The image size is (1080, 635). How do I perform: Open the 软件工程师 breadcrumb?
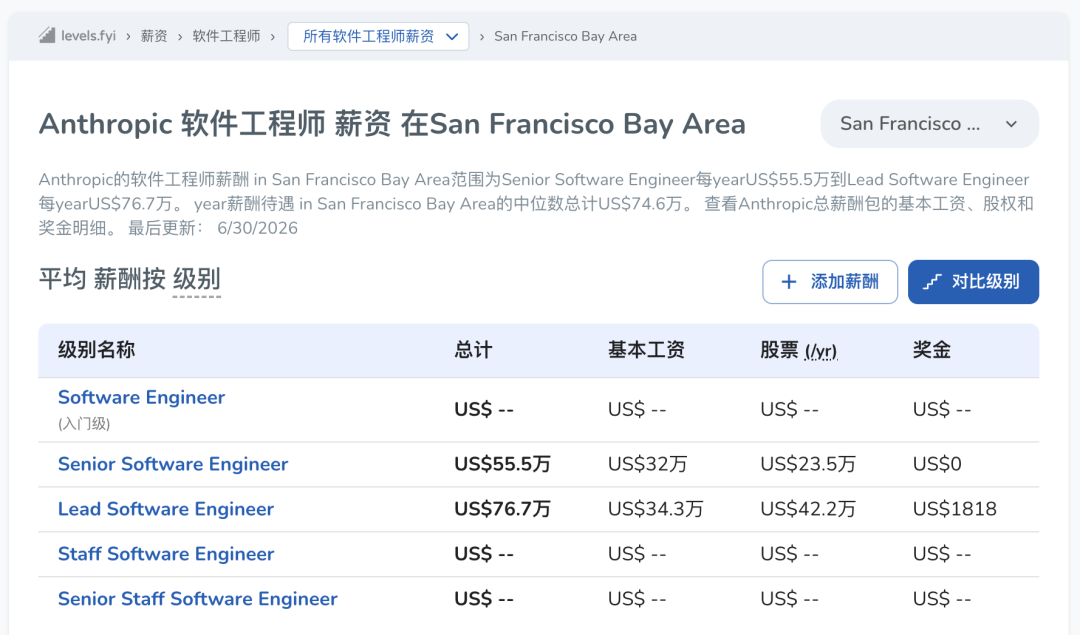(226, 36)
